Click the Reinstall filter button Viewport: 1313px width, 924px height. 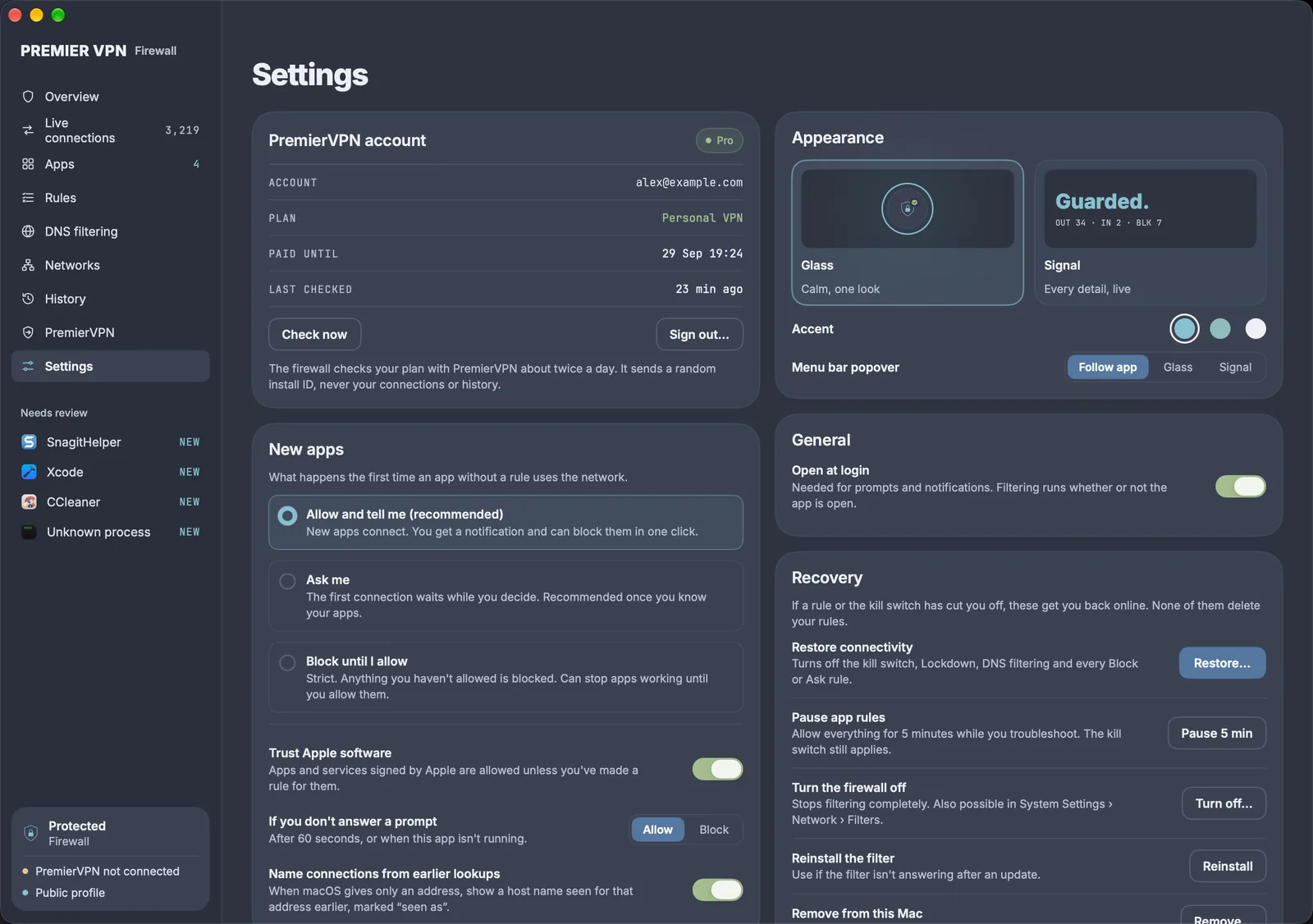click(x=1227, y=866)
